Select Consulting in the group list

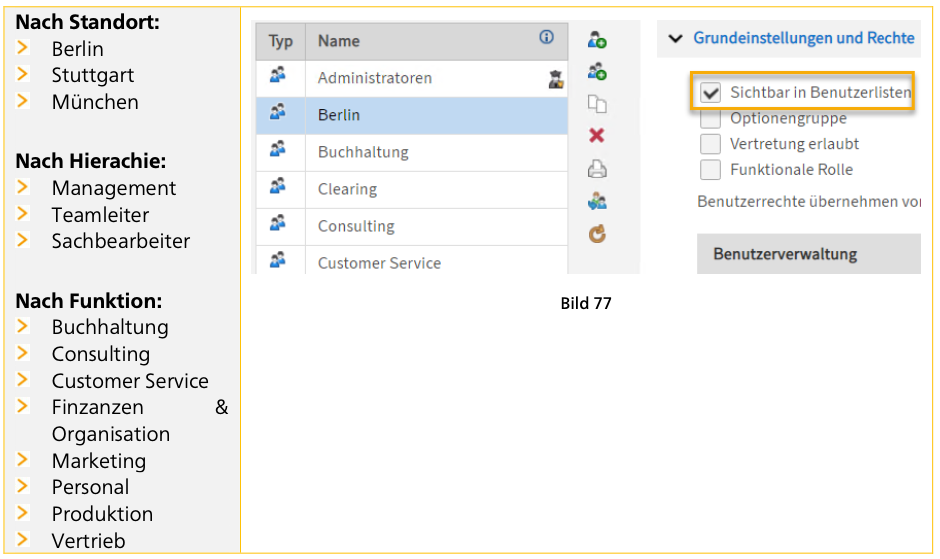(356, 227)
